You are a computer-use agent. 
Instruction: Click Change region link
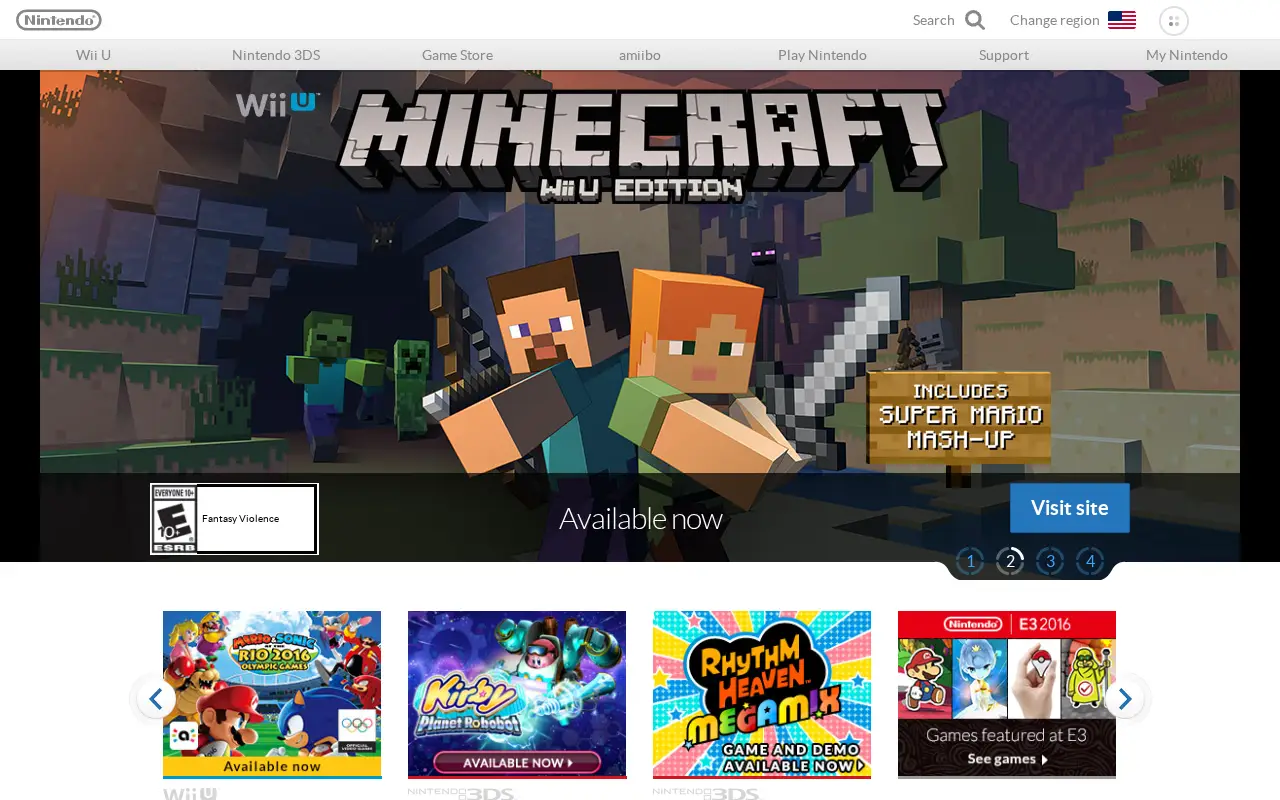coord(1054,20)
